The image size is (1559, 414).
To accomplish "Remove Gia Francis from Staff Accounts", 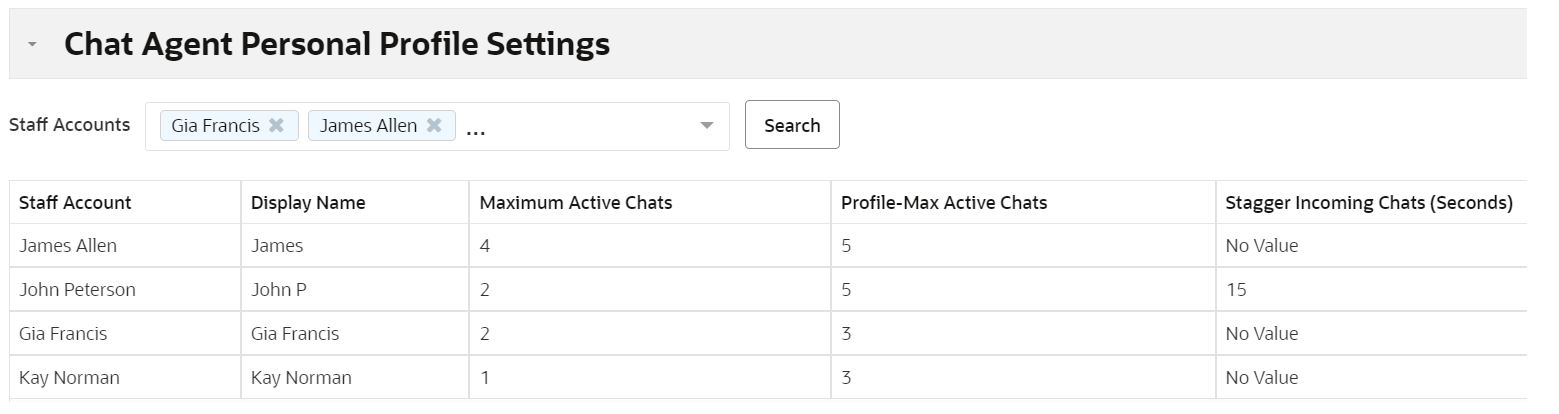I will [277, 126].
